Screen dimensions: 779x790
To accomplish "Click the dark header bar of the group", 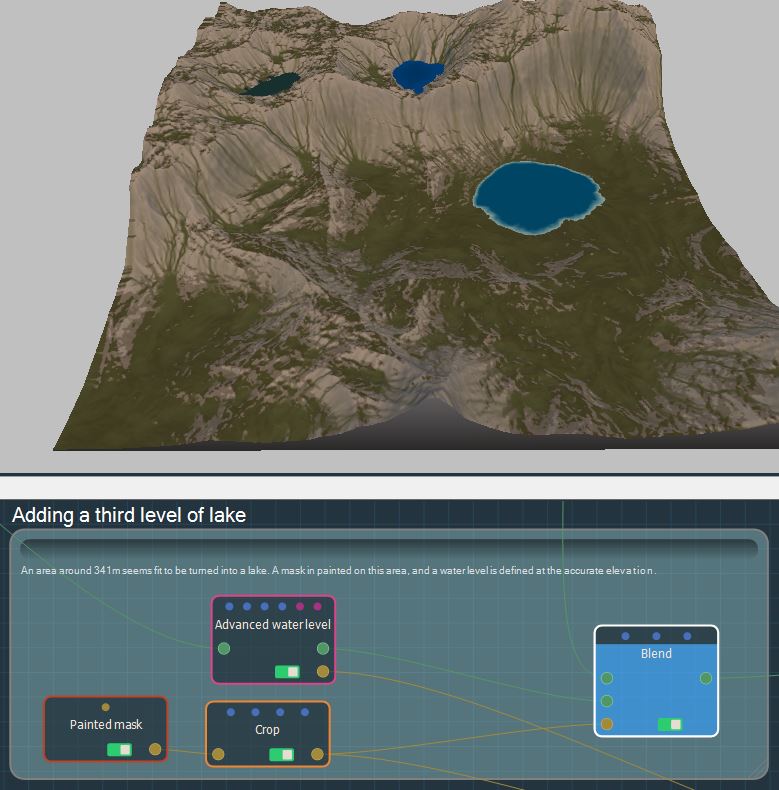I will (389, 548).
